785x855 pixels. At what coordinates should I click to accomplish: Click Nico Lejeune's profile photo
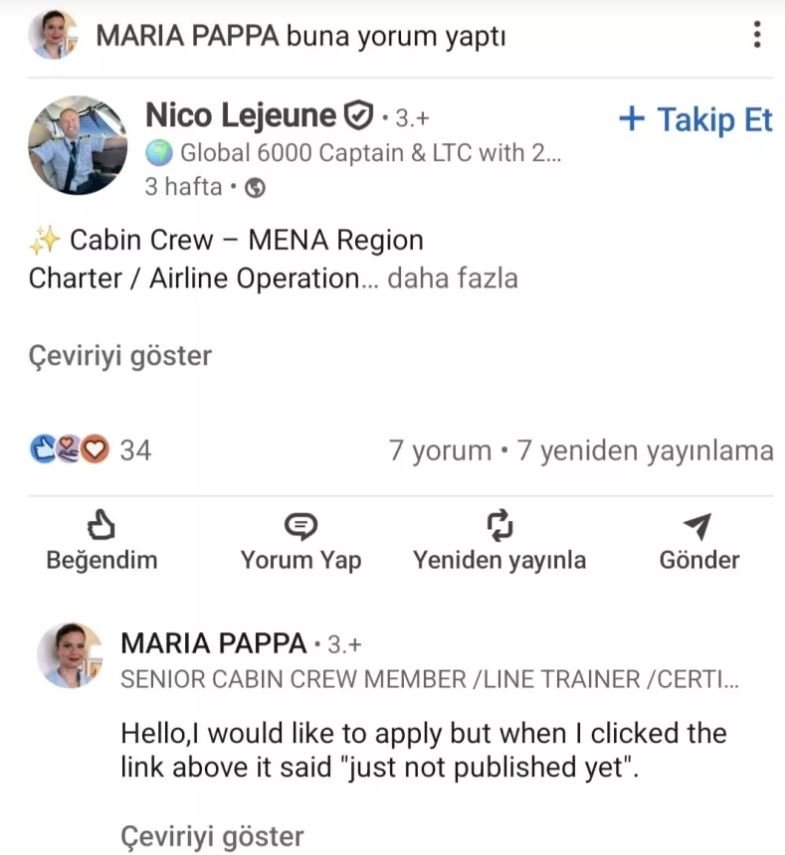[77, 144]
